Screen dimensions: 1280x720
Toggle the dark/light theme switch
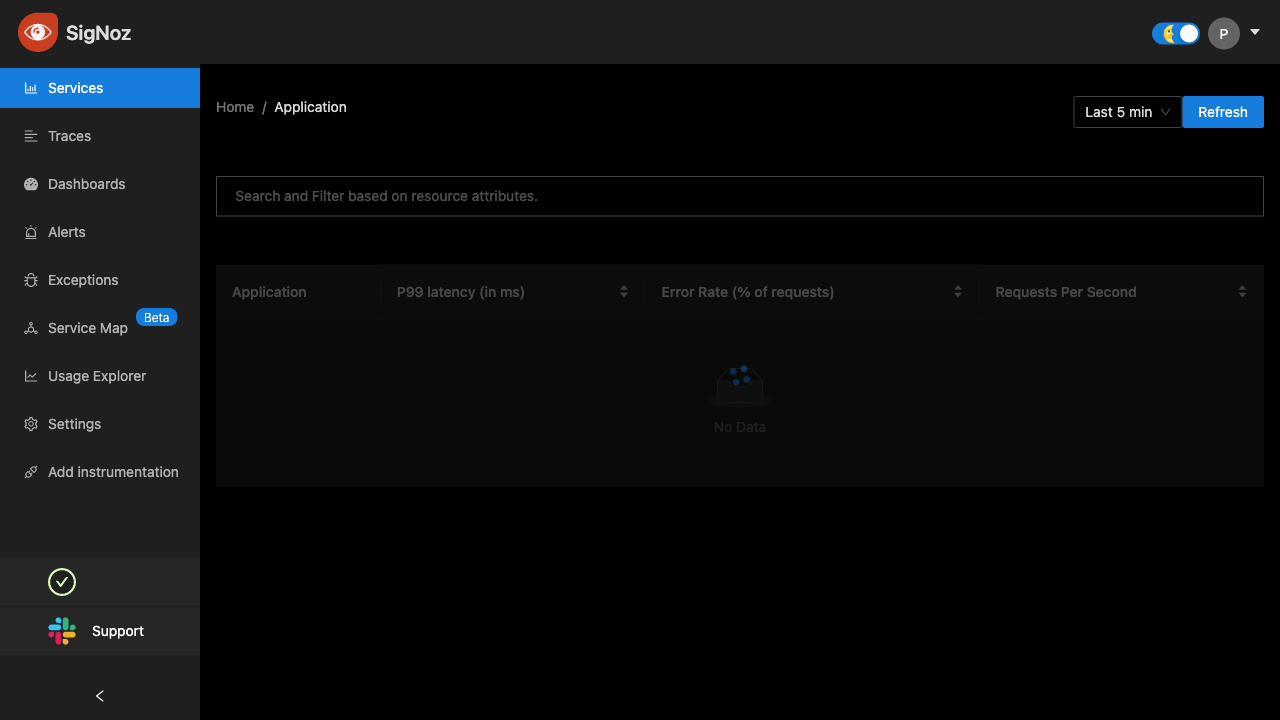click(1175, 33)
